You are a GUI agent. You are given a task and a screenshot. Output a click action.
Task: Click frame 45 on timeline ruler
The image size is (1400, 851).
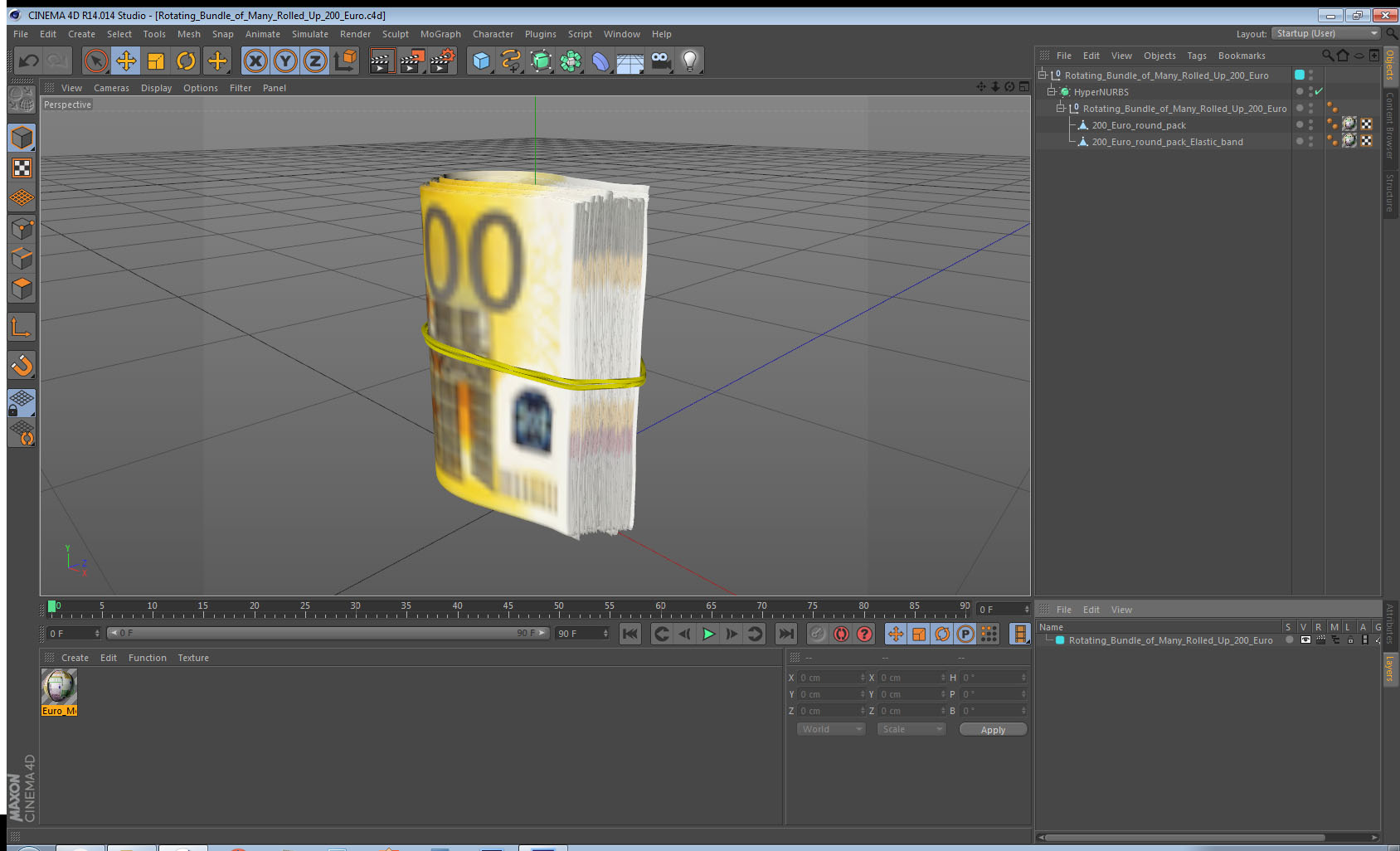(x=508, y=608)
